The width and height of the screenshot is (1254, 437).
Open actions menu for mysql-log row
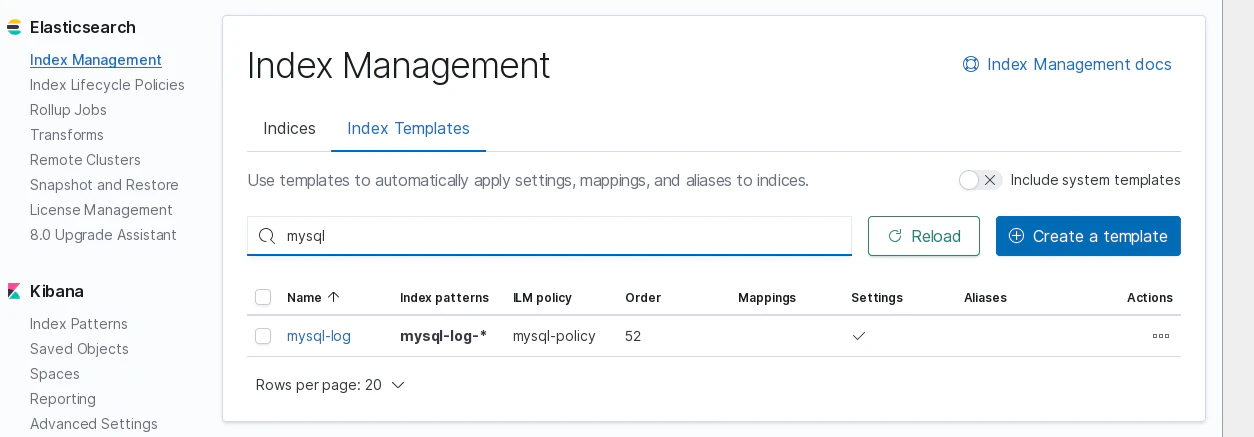(1161, 336)
